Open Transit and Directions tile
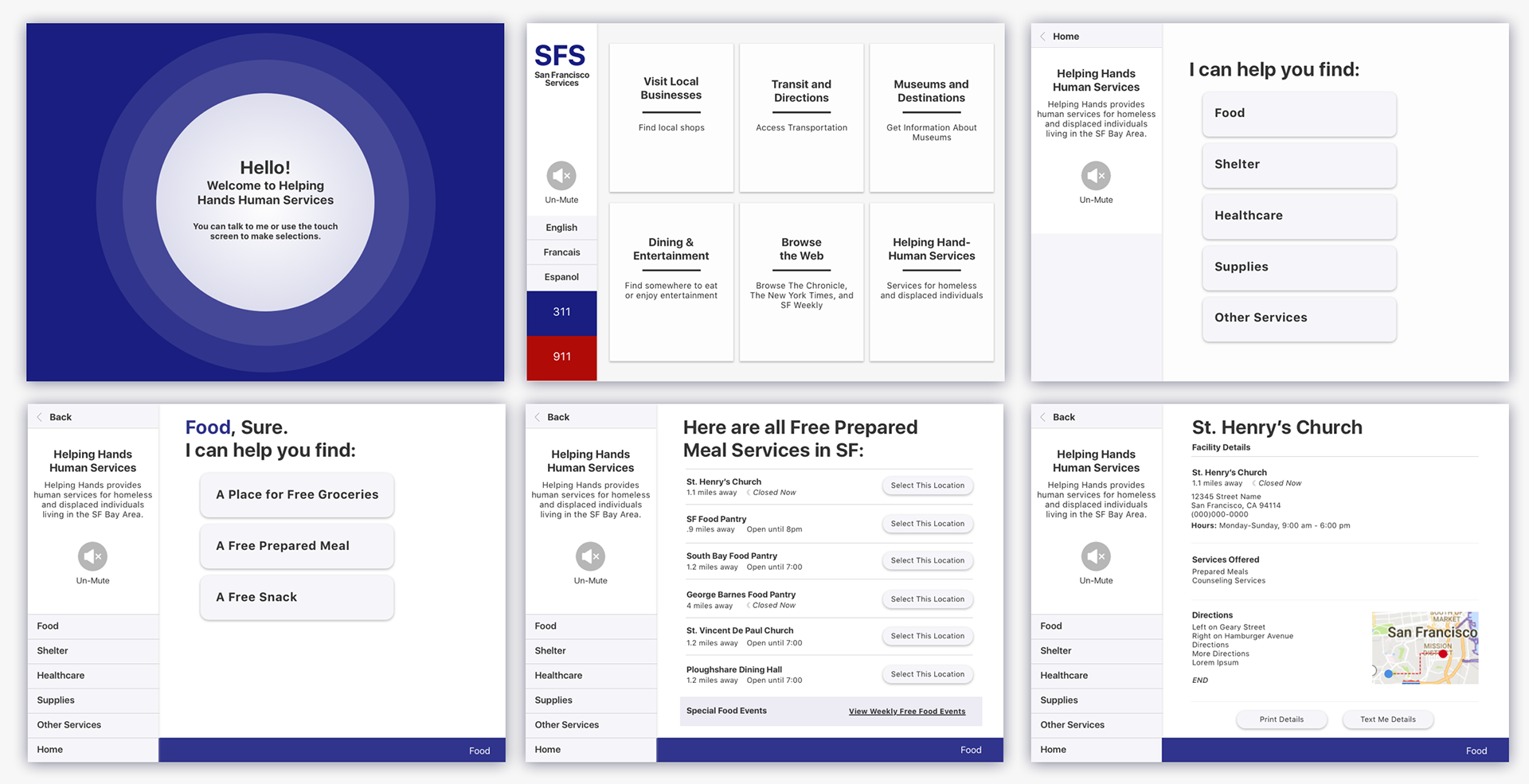Viewport: 1529px width, 784px height. pos(801,118)
